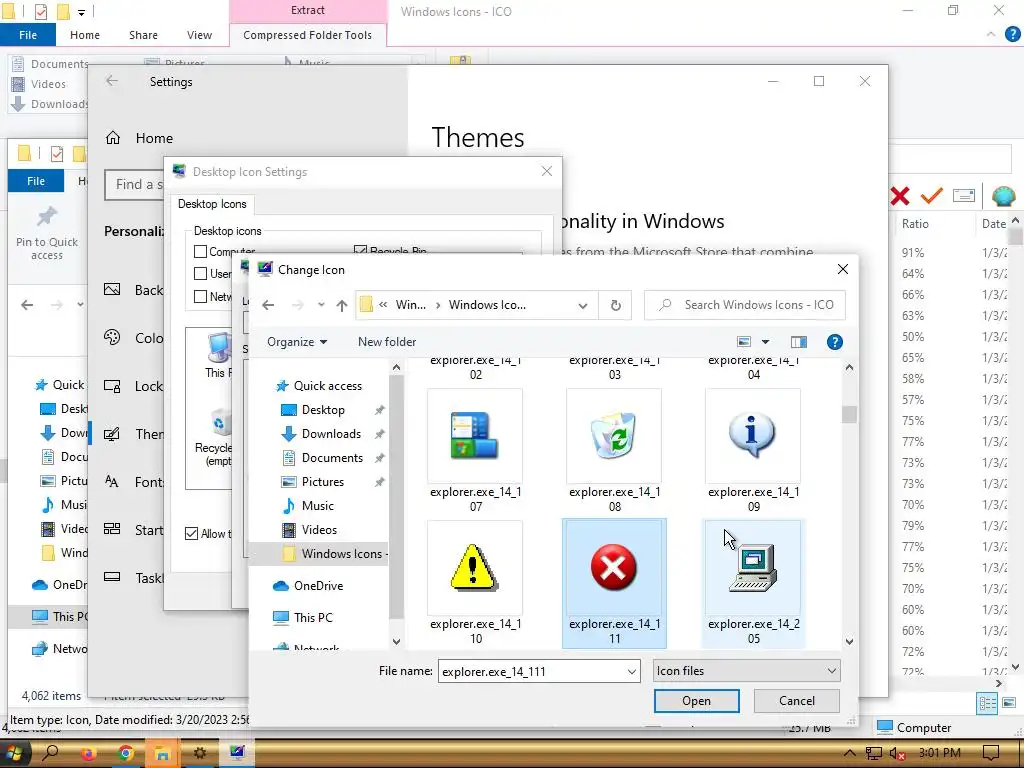This screenshot has width=1024, height=768.
Task: Click the red X icon in background toolbar
Action: click(900, 196)
